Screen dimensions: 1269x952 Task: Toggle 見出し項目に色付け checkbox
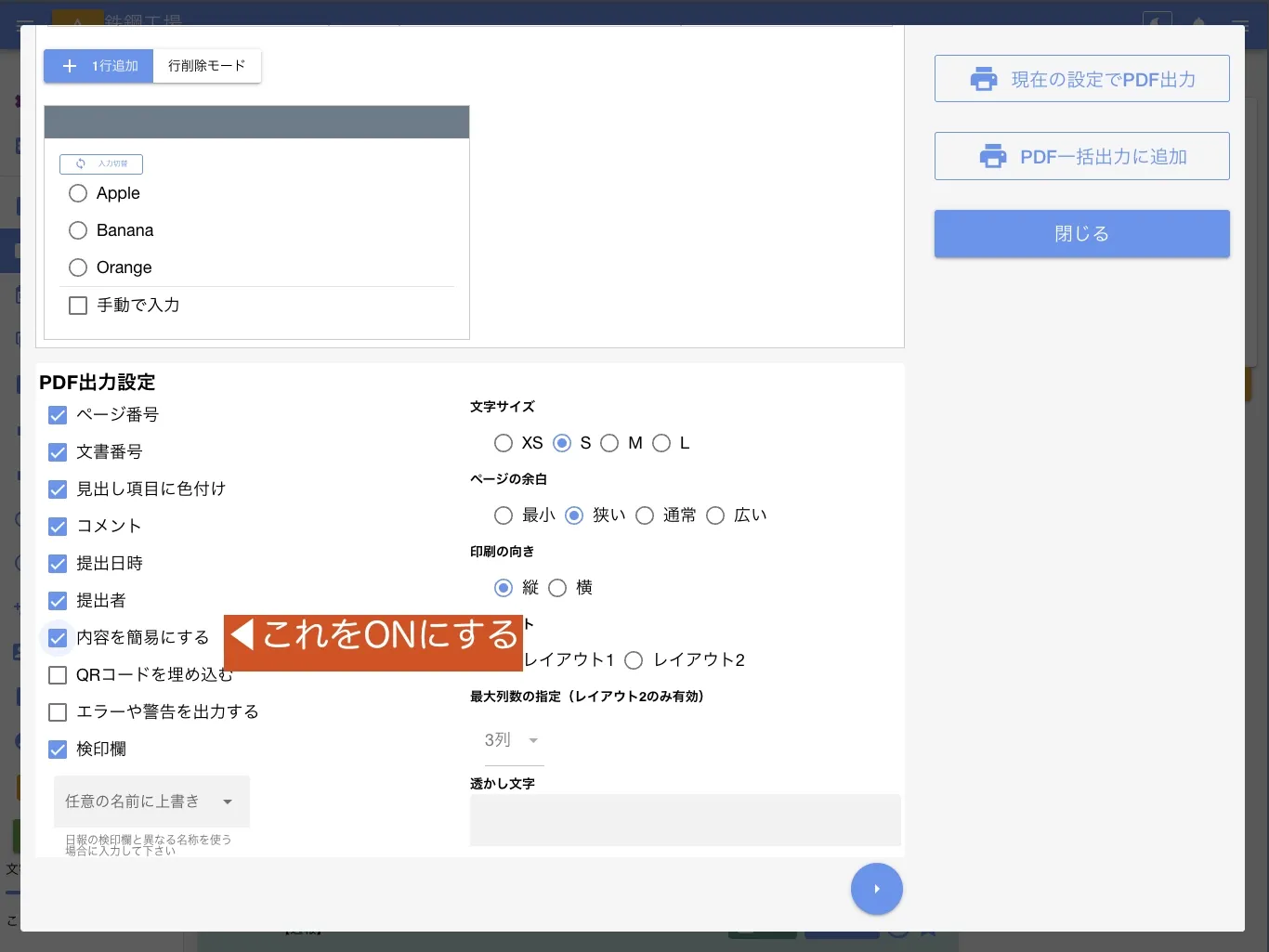tap(58, 489)
